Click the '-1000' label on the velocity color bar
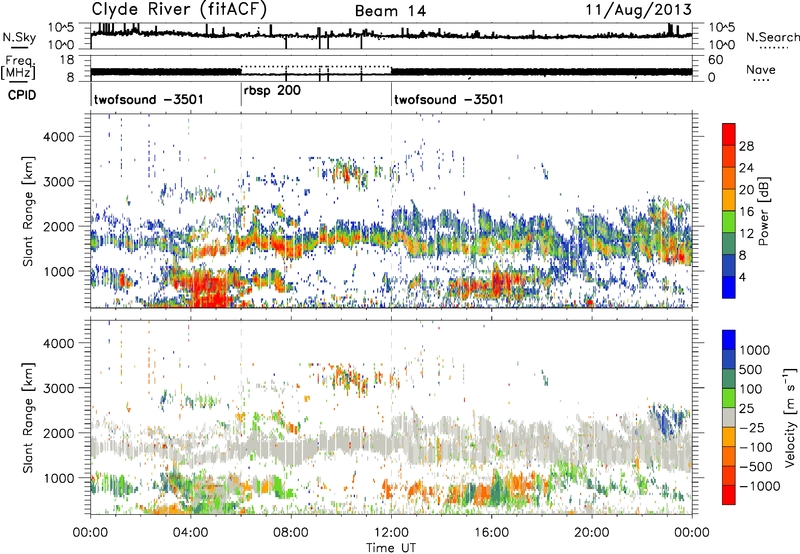This screenshot has height=554, width=800. [x=759, y=486]
